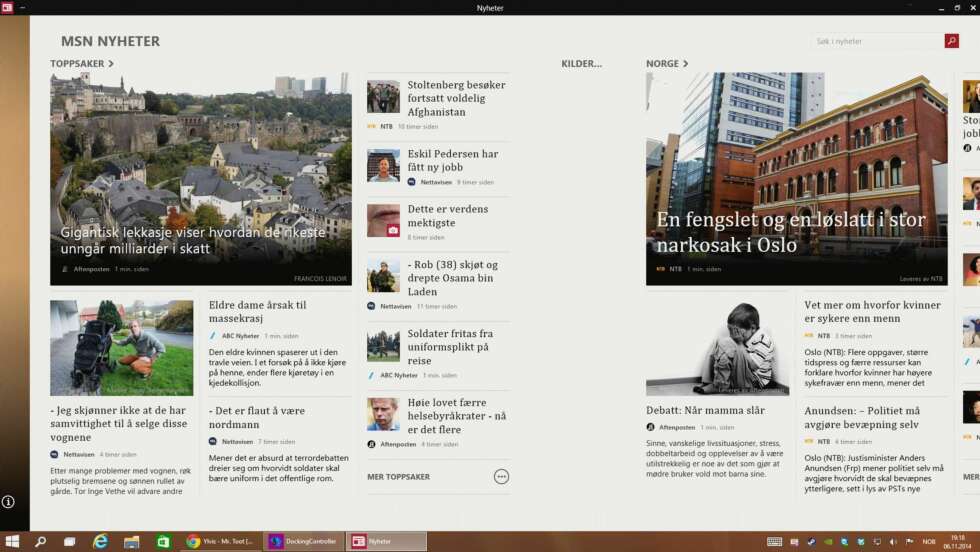This screenshot has height=552, width=980.
Task: Click Nettavisen icon under Osama bin Laden story
Action: click(371, 306)
